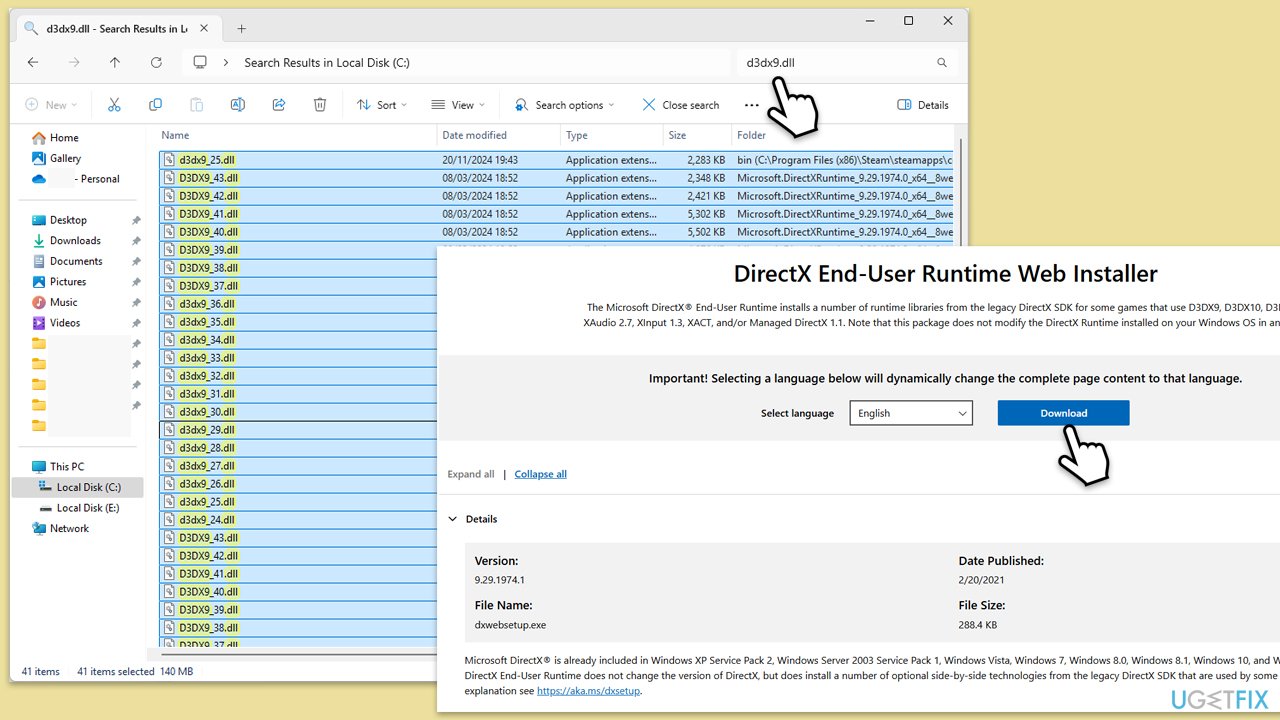The width and height of the screenshot is (1280, 720).
Task: Click the blue Download button
Action: [x=1064, y=413]
